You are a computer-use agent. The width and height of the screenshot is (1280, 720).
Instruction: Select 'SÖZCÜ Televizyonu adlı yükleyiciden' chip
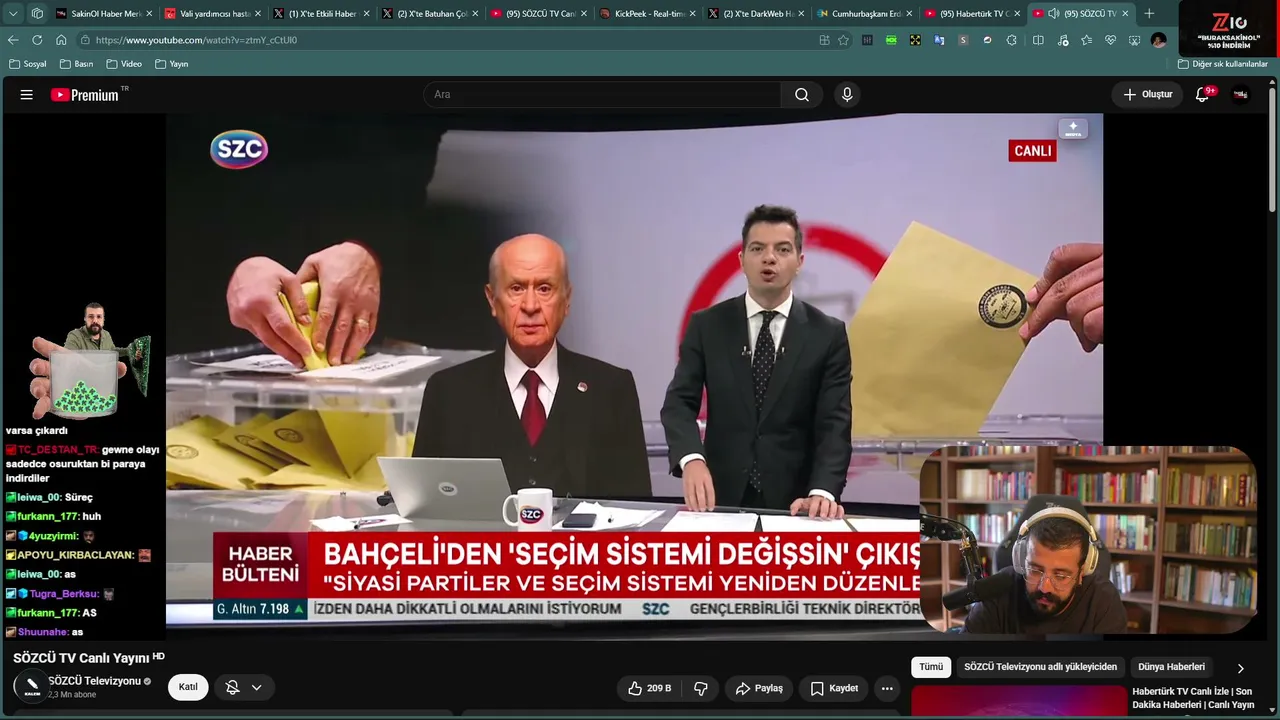(x=1040, y=667)
